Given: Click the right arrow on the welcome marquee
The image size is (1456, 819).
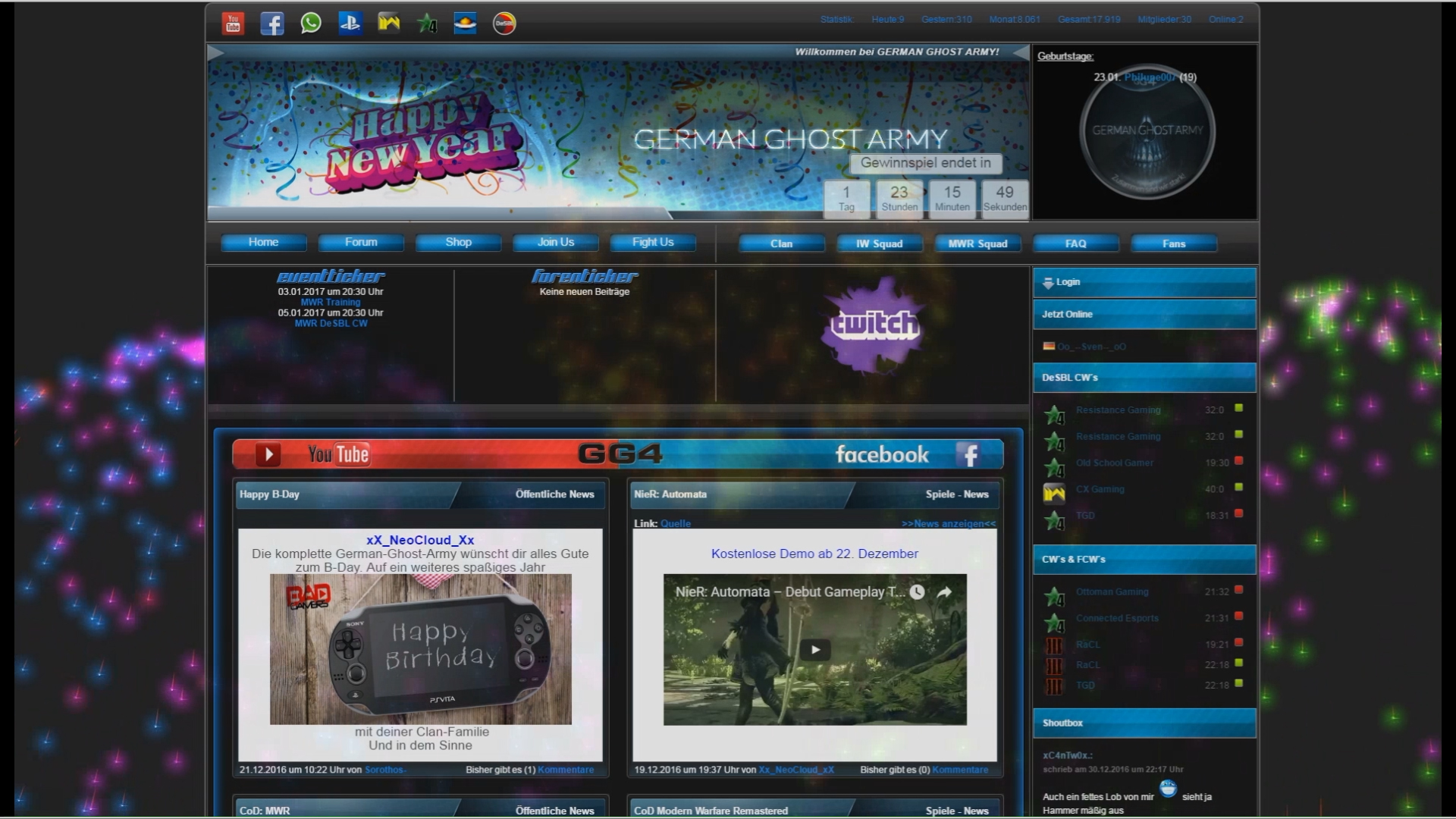Looking at the screenshot, I should click(x=1021, y=52).
